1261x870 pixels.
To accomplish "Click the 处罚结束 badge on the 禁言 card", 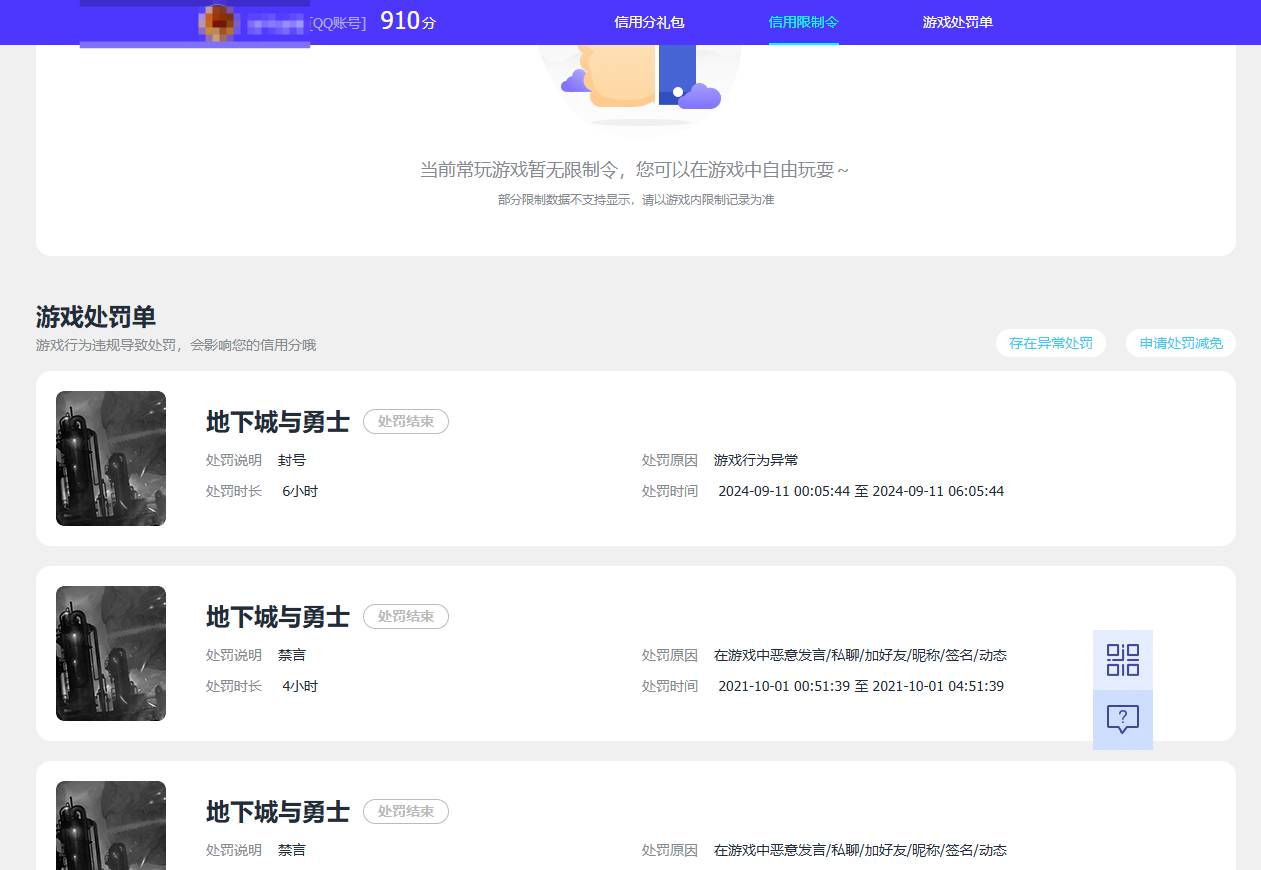I will 405,616.
